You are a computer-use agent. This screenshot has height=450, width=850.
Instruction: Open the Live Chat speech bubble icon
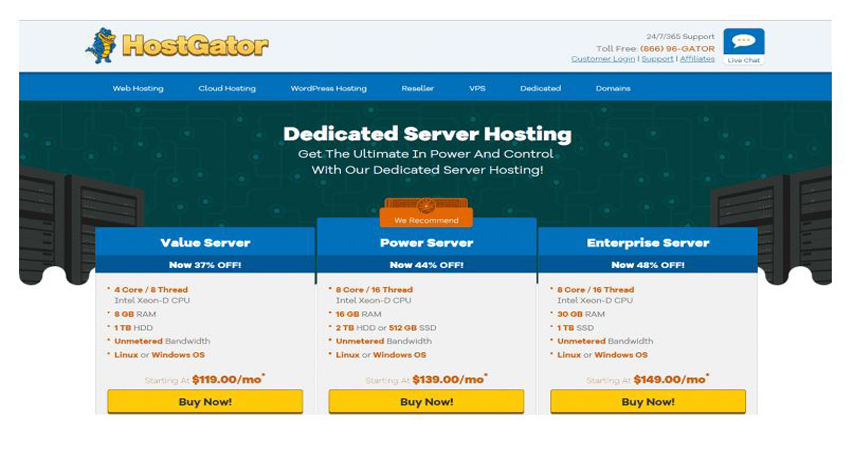(x=743, y=42)
